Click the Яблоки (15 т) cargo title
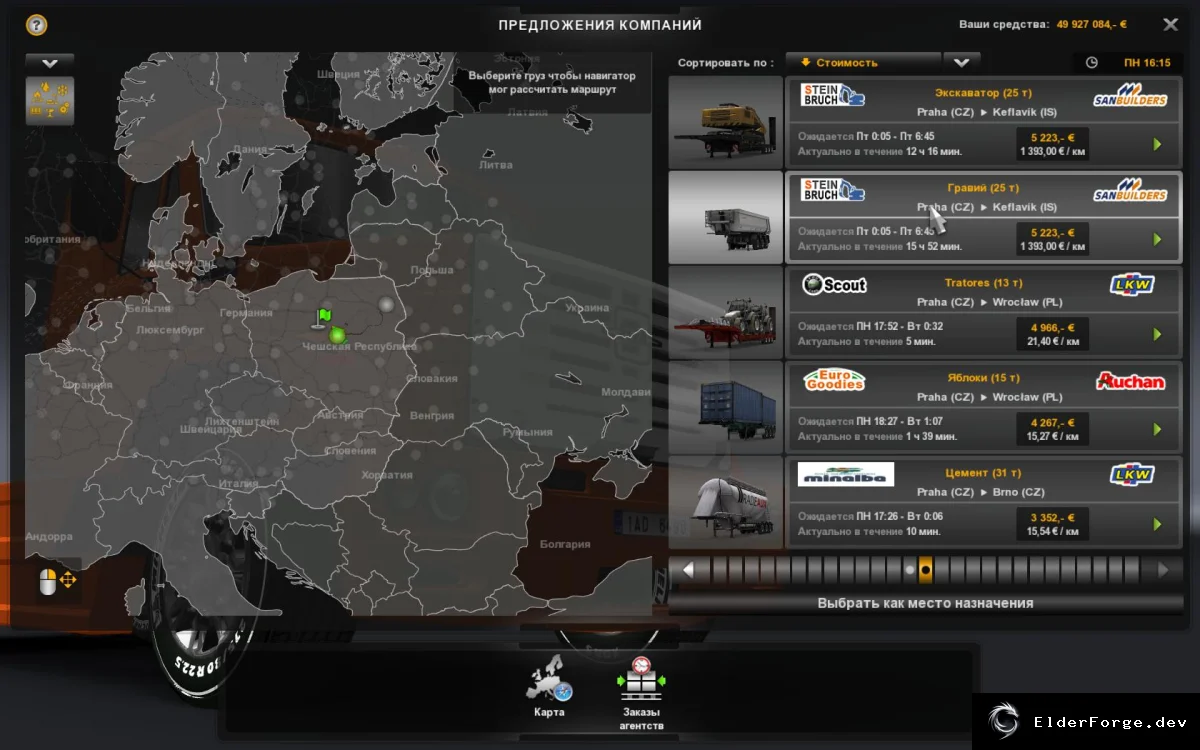 coord(983,378)
